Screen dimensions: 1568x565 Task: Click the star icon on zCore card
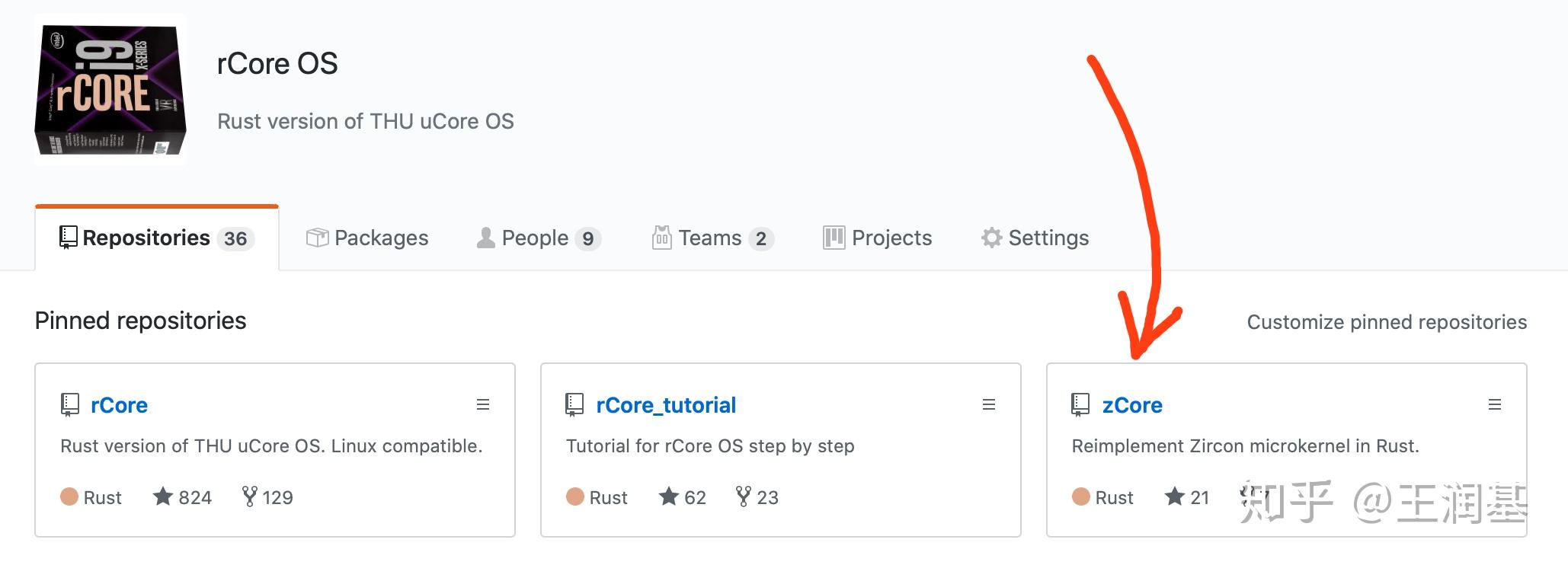click(1175, 497)
